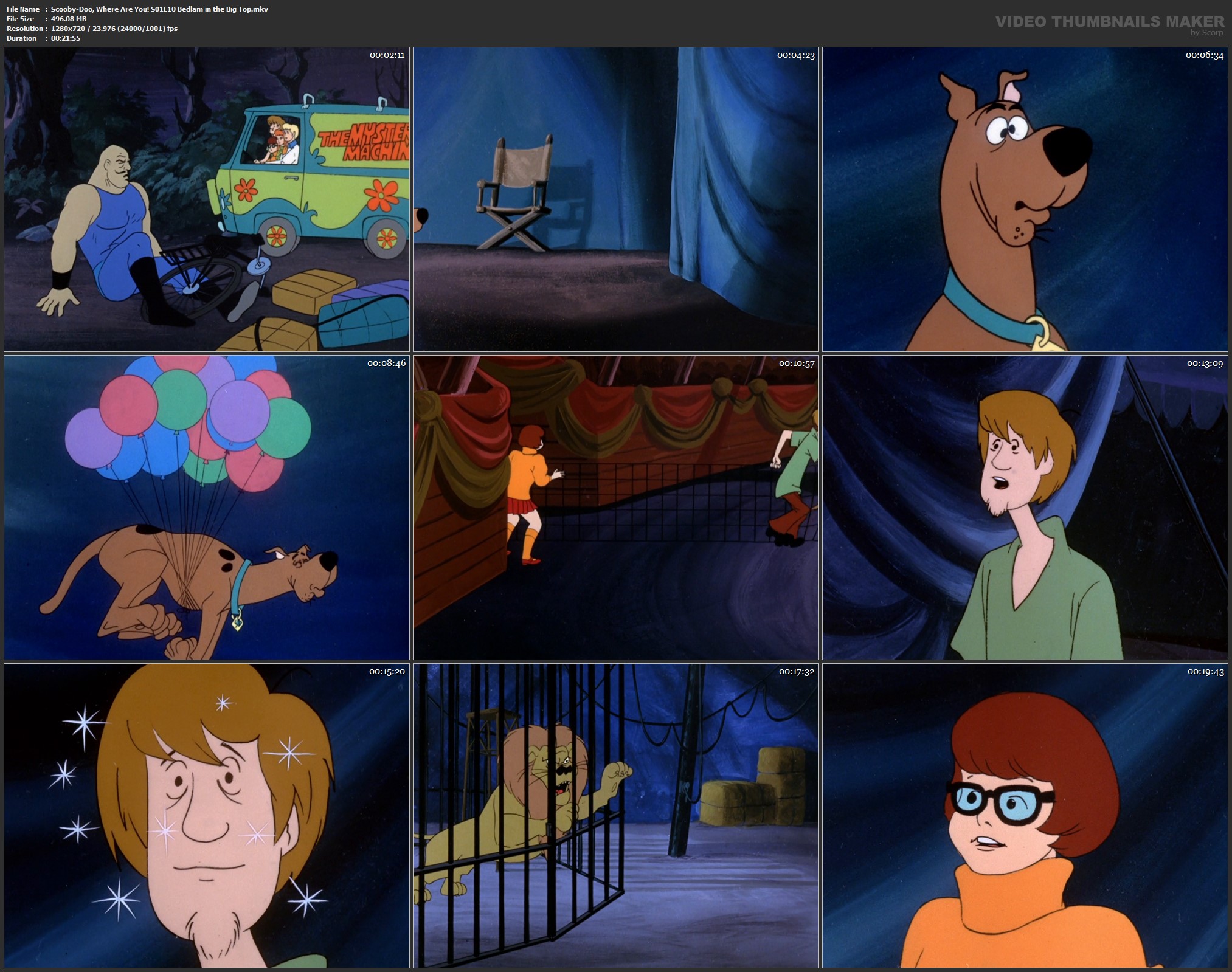Click the 'by Scorp' credit text

pyautogui.click(x=1206, y=33)
